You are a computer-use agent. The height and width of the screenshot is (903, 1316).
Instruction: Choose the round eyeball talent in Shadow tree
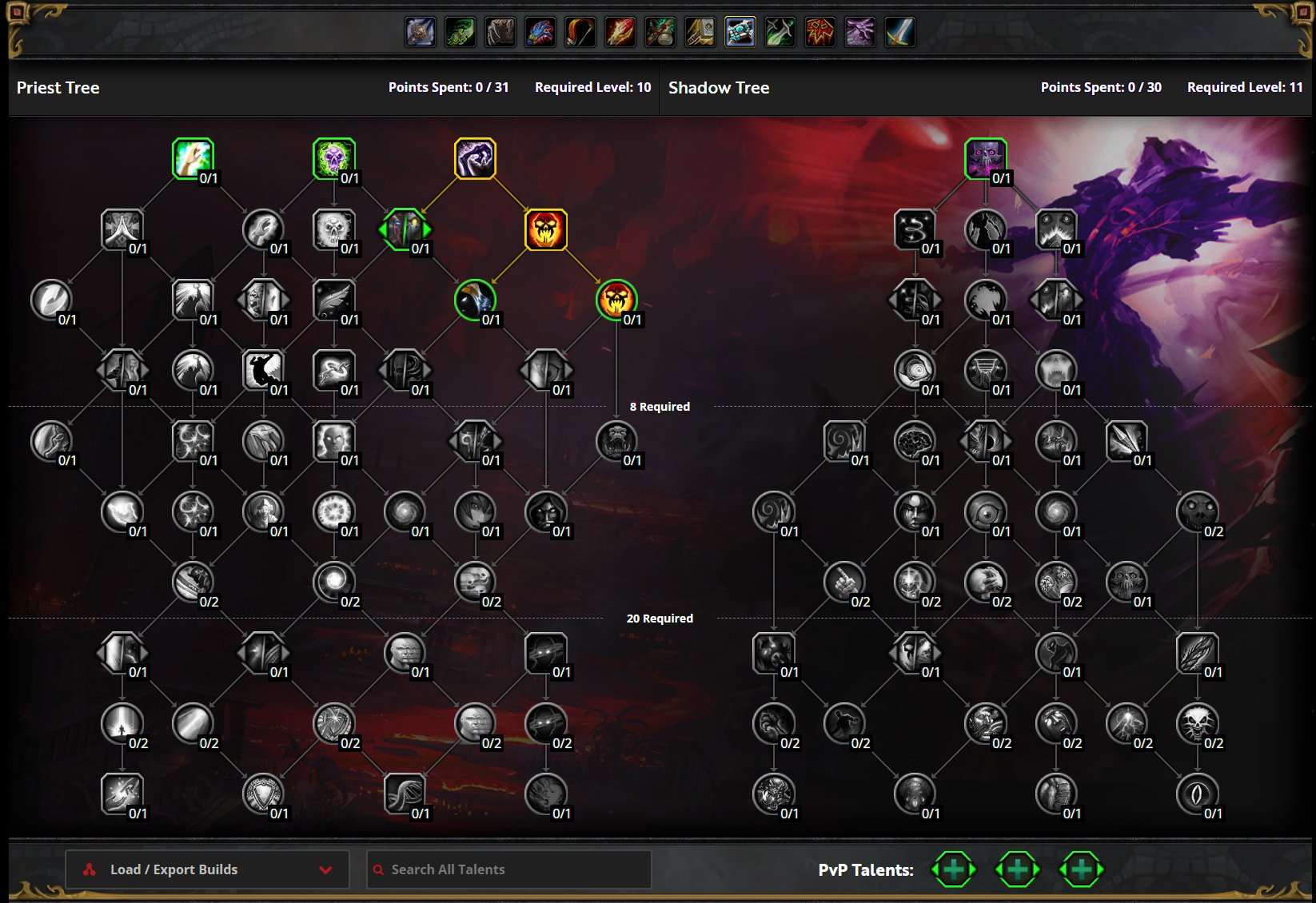point(985,511)
